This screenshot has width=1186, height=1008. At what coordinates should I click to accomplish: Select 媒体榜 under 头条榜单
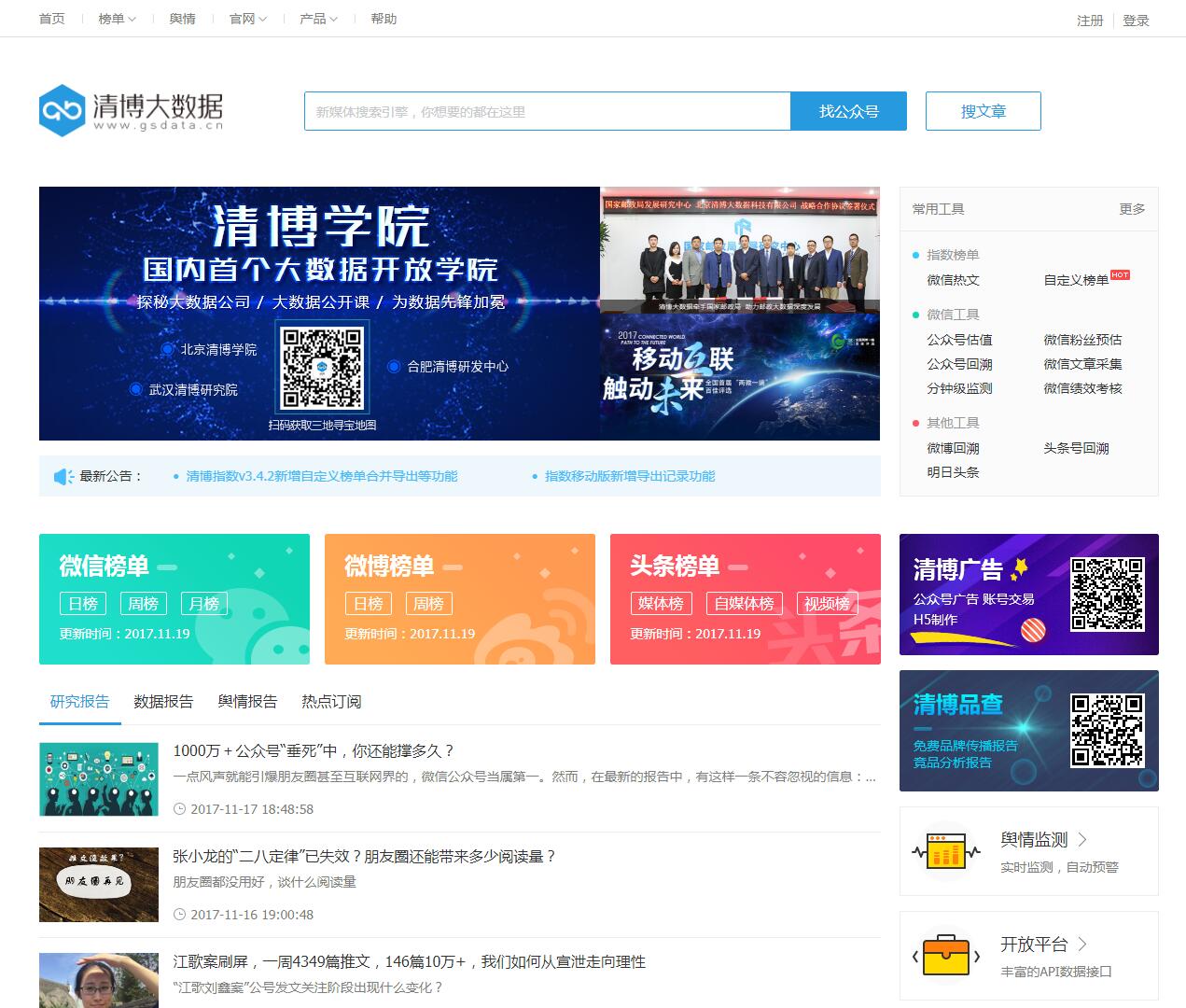(x=661, y=604)
